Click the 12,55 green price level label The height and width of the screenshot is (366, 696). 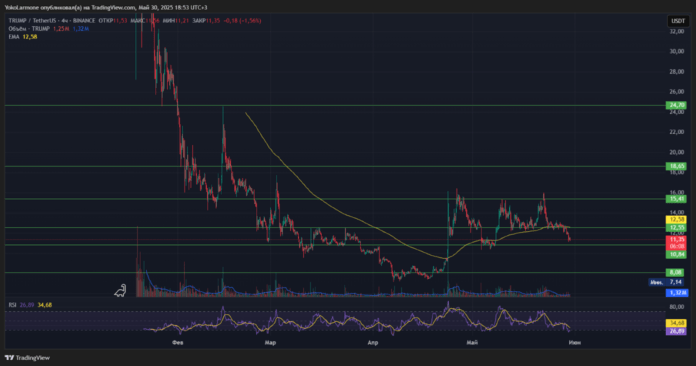pyautogui.click(x=676, y=228)
